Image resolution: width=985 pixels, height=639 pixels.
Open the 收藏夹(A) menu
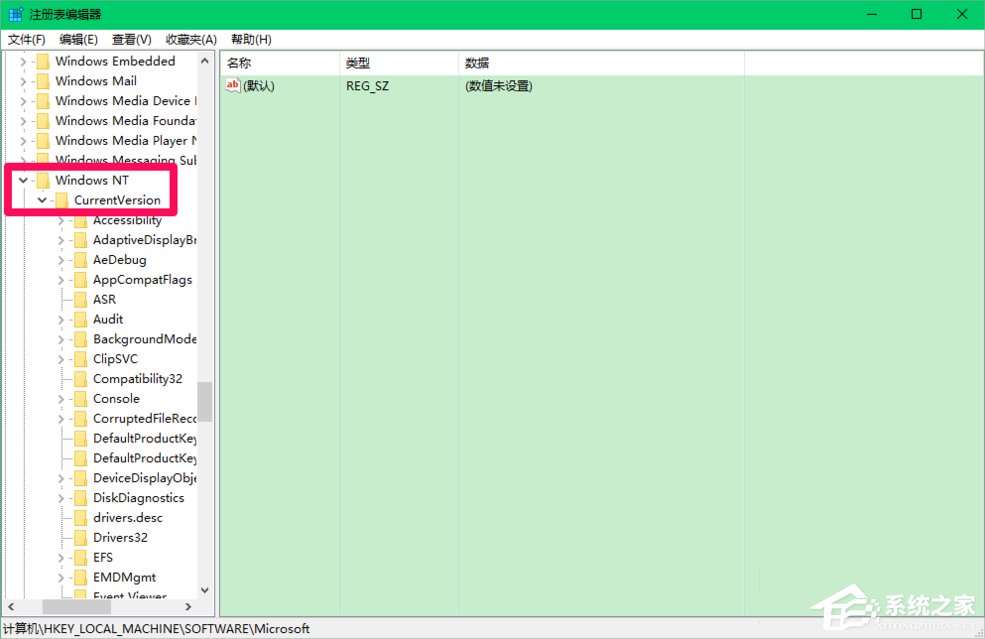(x=189, y=39)
